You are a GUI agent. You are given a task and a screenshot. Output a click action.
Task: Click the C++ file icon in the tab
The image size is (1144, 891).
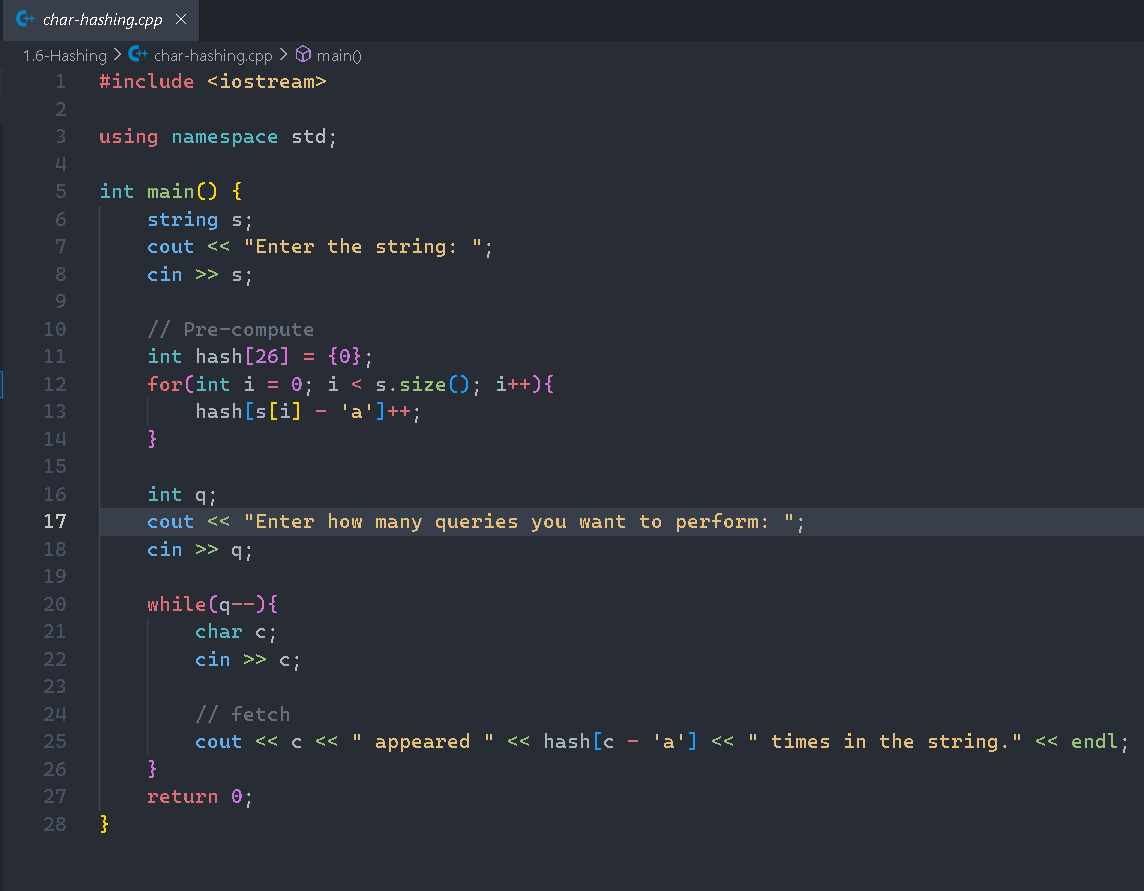pyautogui.click(x=26, y=19)
